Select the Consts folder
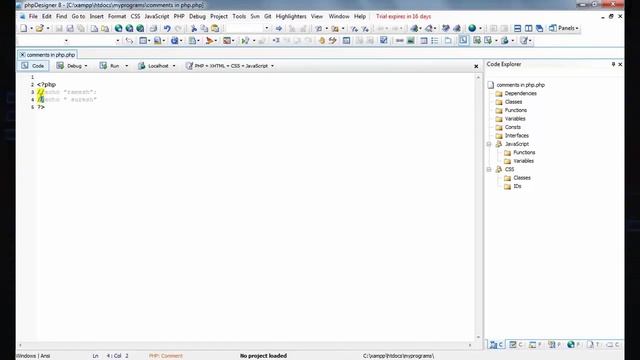The image size is (640, 360). point(513,127)
